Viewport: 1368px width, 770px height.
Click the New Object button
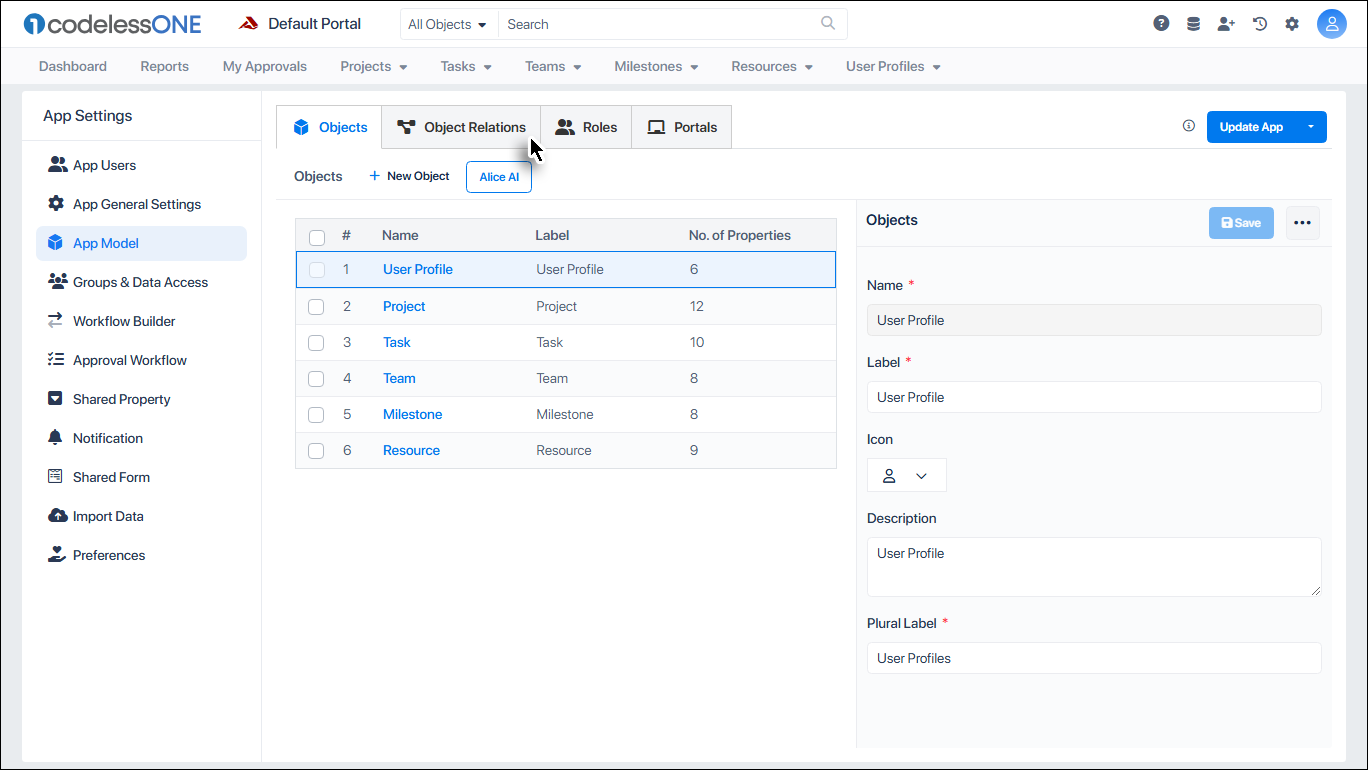coord(409,176)
